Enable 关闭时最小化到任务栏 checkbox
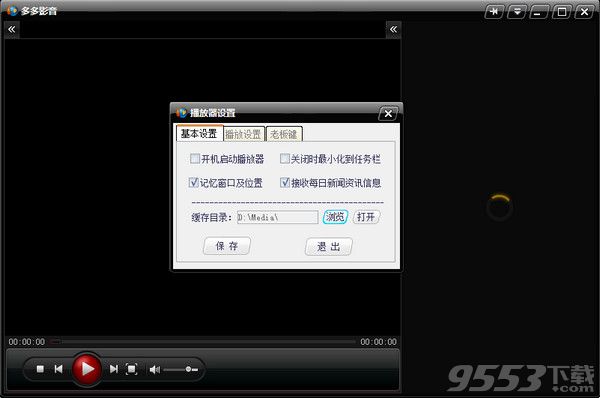This screenshot has height=398, width=600. click(x=285, y=158)
